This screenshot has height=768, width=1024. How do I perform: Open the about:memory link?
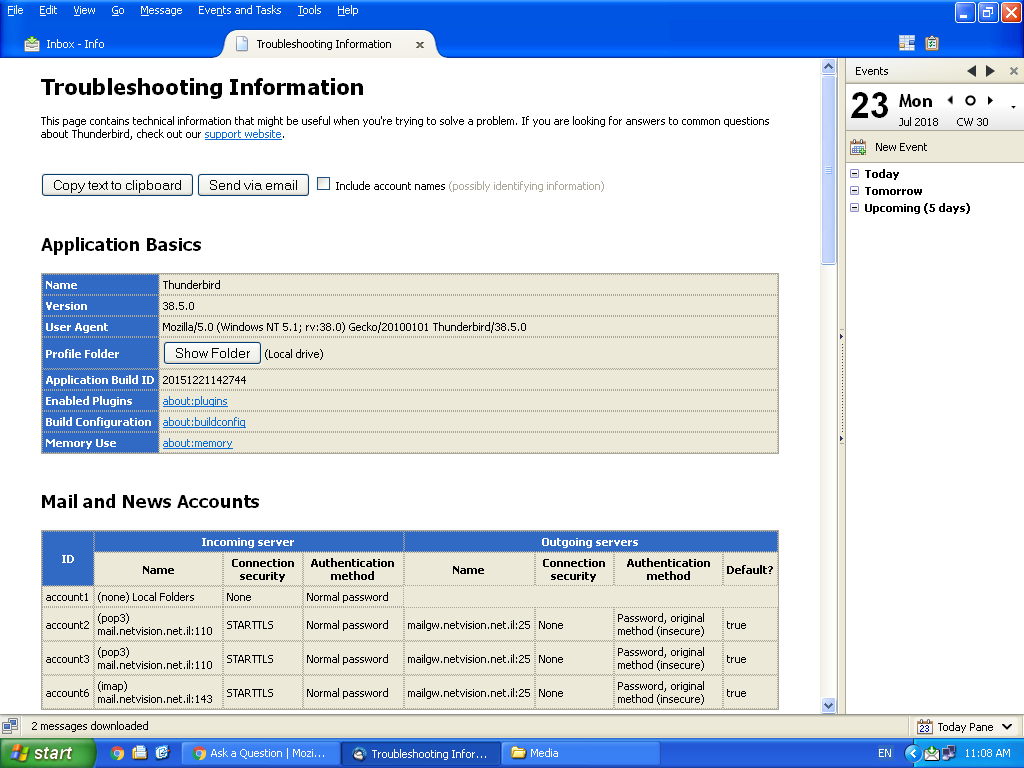[x=197, y=443]
